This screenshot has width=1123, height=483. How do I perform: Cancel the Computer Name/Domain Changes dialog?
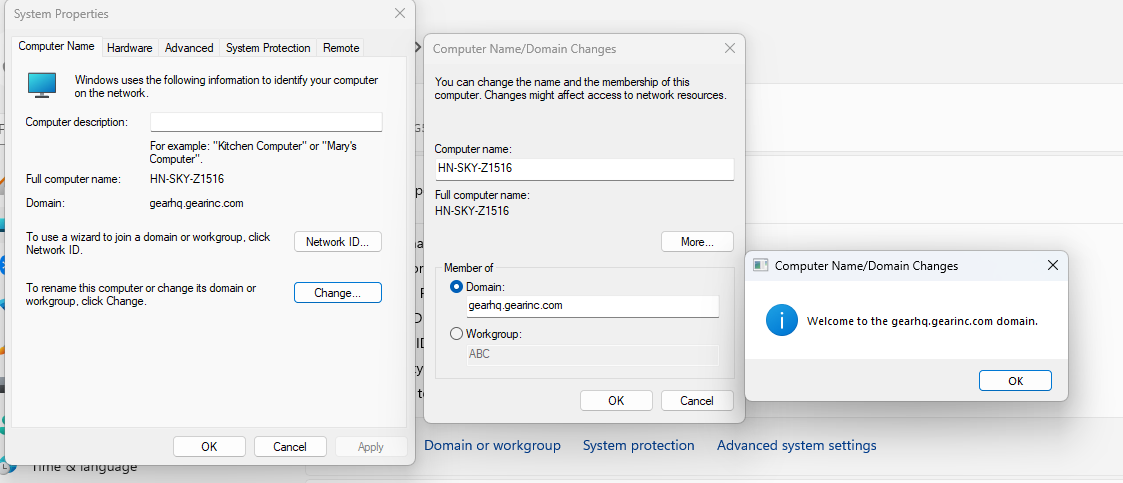[x=697, y=400]
